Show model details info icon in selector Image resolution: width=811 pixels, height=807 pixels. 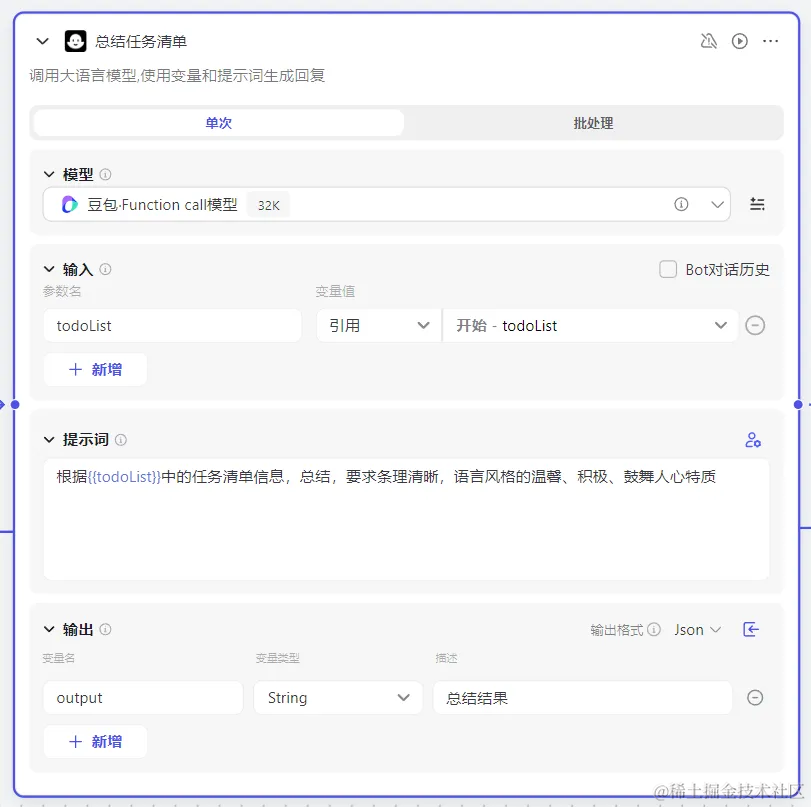click(681, 204)
